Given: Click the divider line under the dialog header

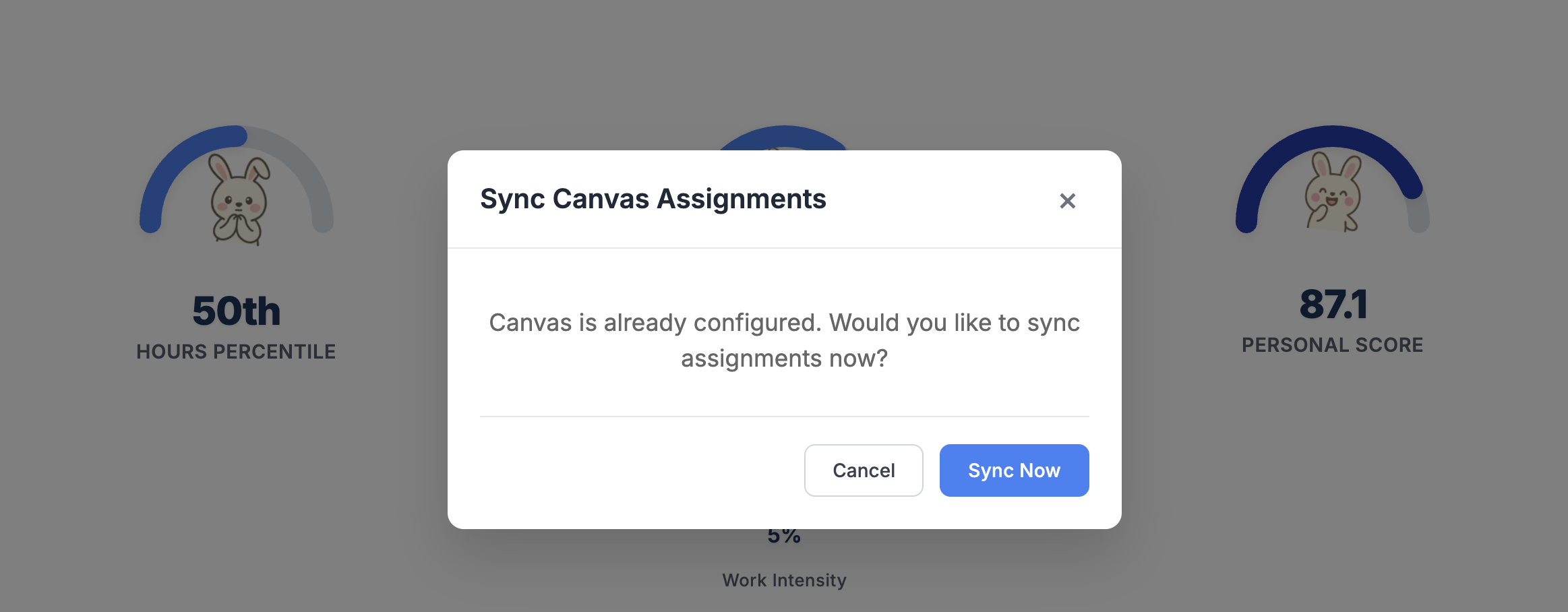Looking at the screenshot, I should coord(784,248).
